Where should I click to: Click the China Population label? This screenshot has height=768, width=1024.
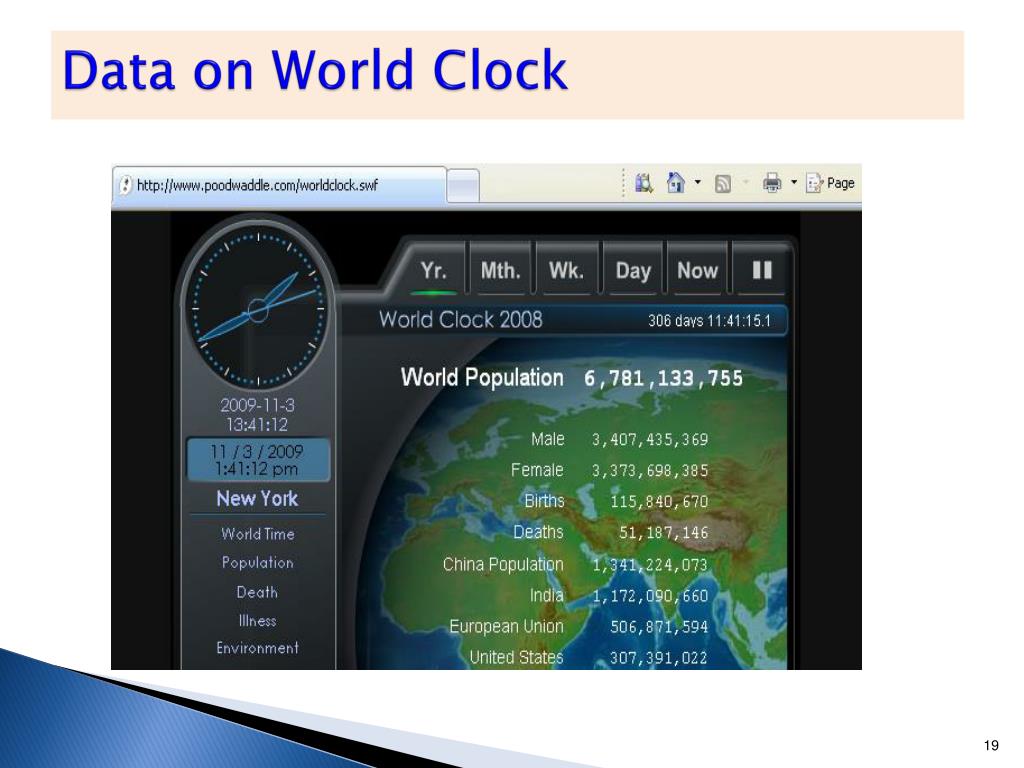[x=503, y=564]
